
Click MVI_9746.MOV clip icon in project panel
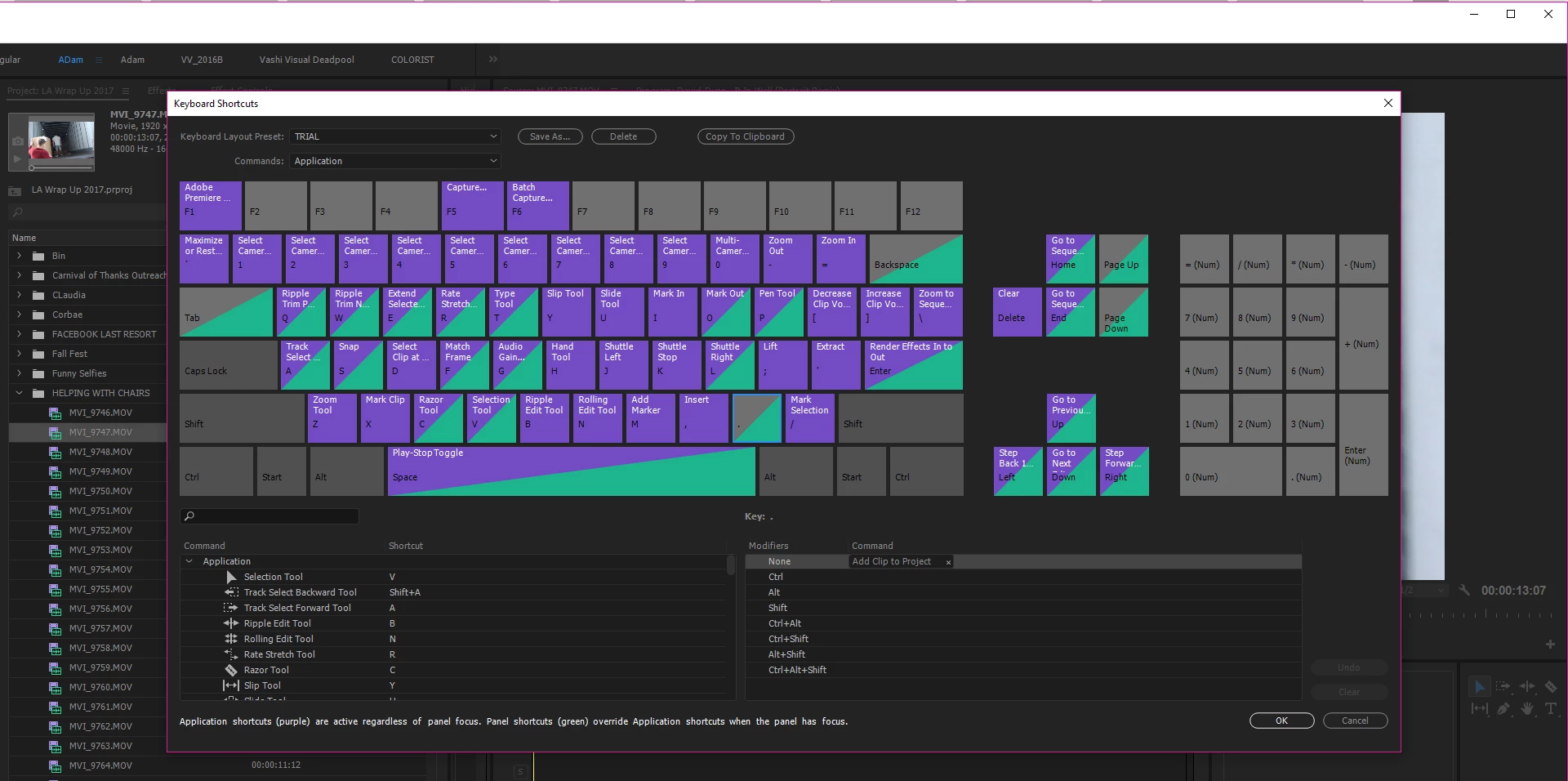click(x=55, y=413)
